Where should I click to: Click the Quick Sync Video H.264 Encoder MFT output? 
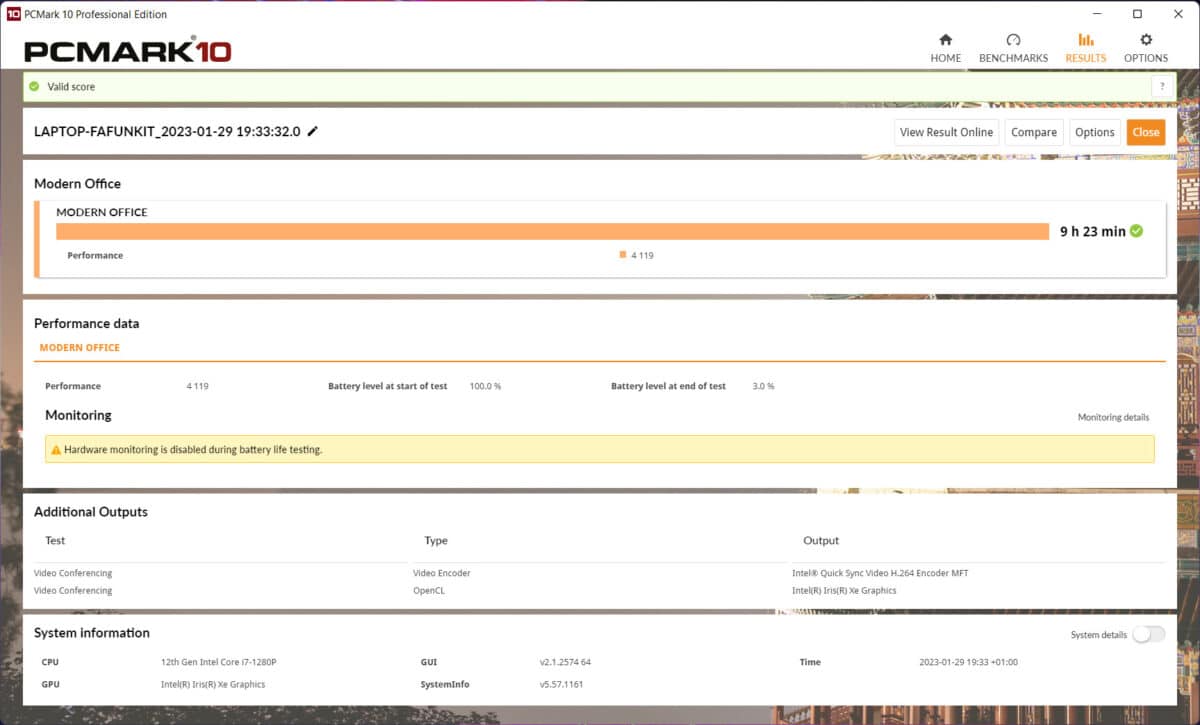pyautogui.click(x=880, y=573)
